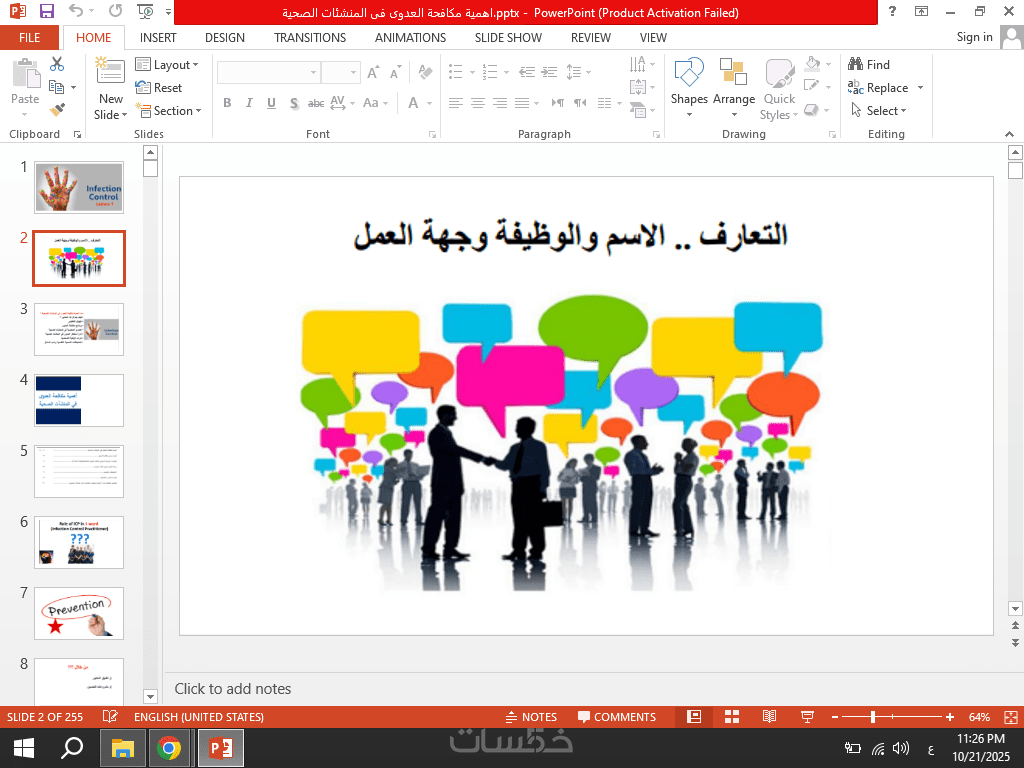
Task: Click the Repeat icon in quick access toolbar
Action: pos(116,11)
